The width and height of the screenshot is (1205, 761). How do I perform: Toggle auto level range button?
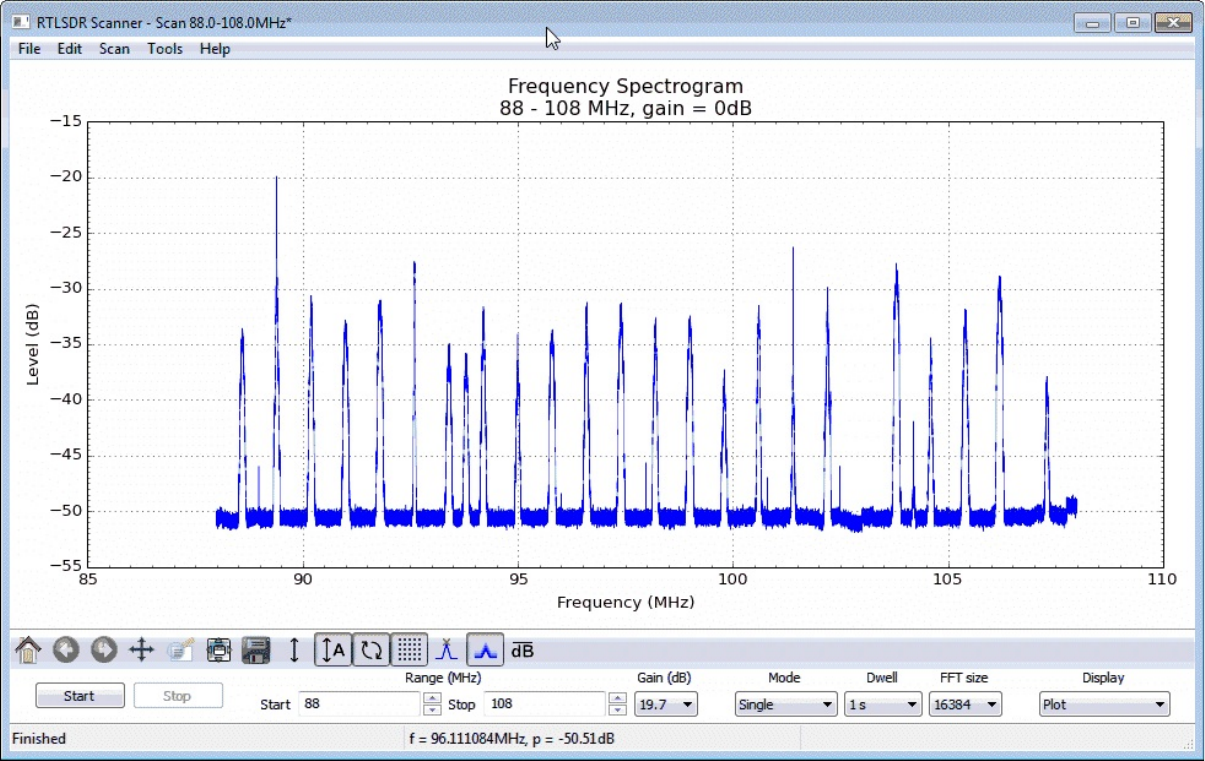pos(332,651)
